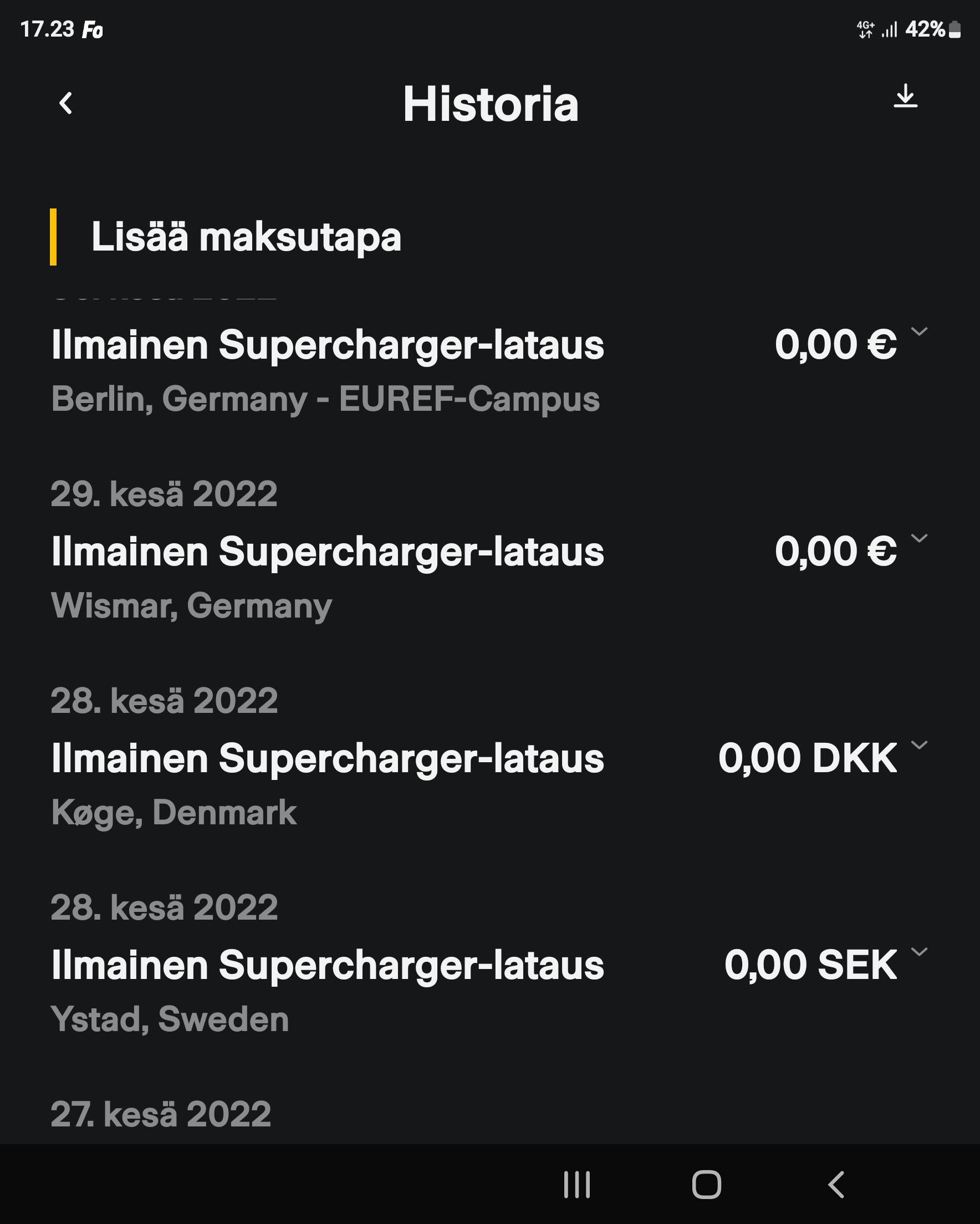Select the Ystad, Sweden Supercharger entry

pyautogui.click(x=327, y=965)
